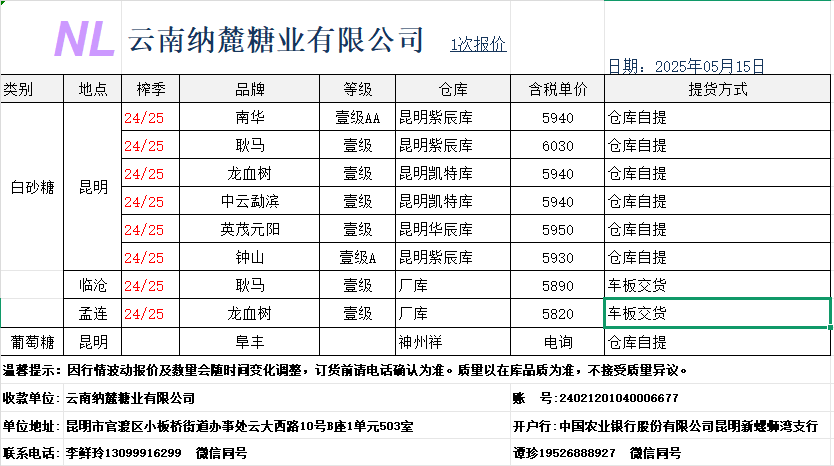
Task: Click the 阜丰 brand cell
Action: pyautogui.click(x=250, y=341)
